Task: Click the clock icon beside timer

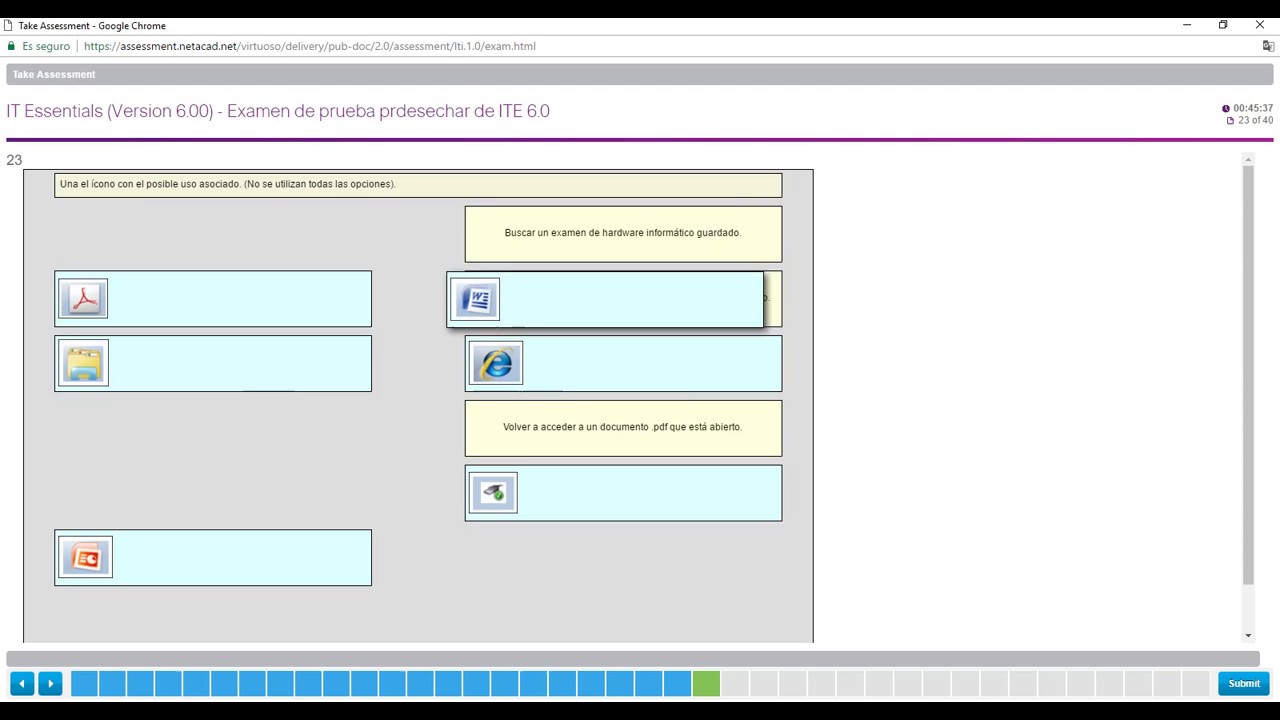Action: tap(1226, 108)
